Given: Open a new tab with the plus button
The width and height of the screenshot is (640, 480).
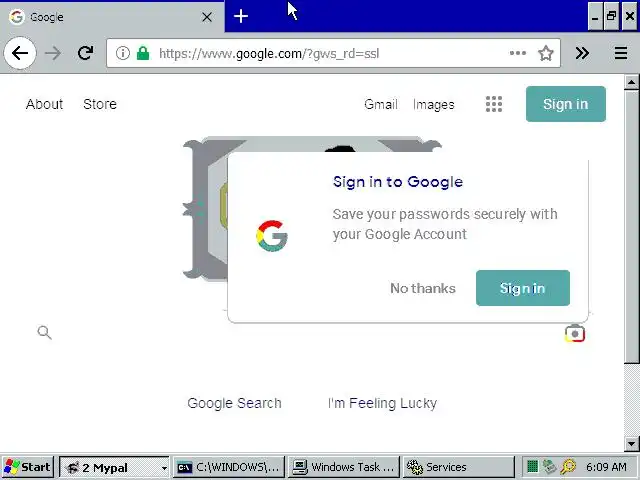Looking at the screenshot, I should [x=241, y=16].
